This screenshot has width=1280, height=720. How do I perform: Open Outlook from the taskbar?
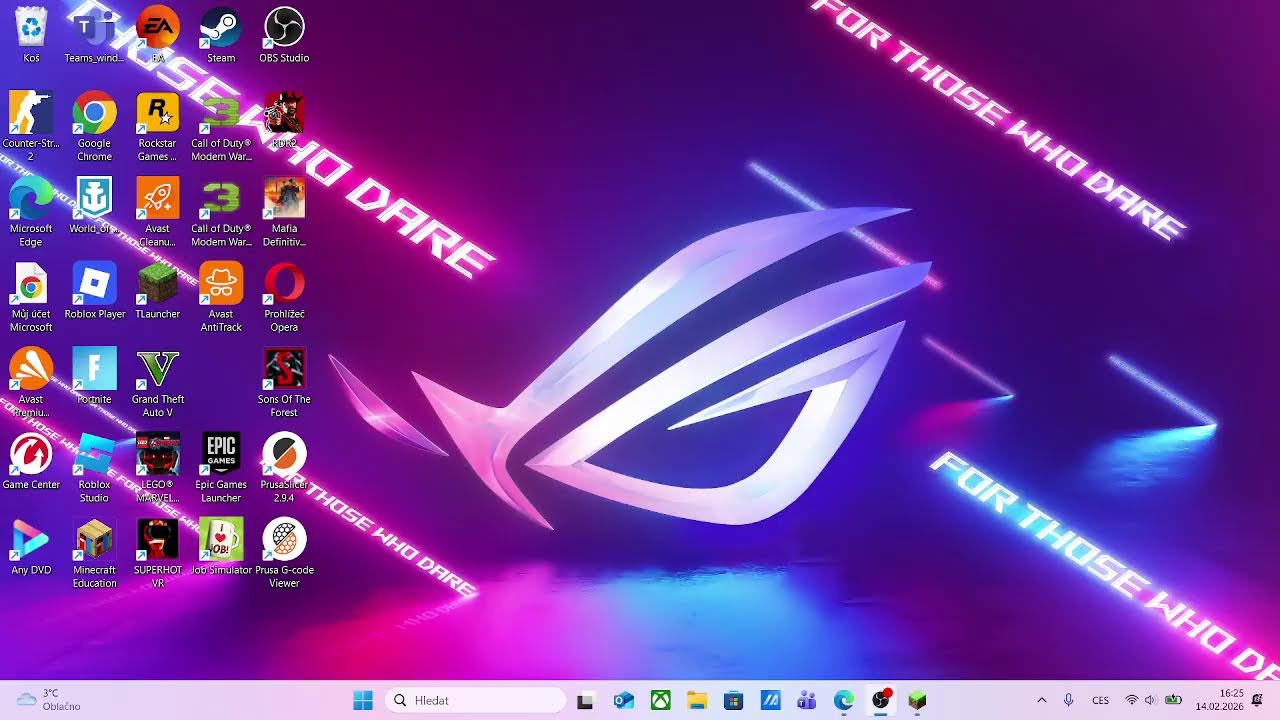623,700
